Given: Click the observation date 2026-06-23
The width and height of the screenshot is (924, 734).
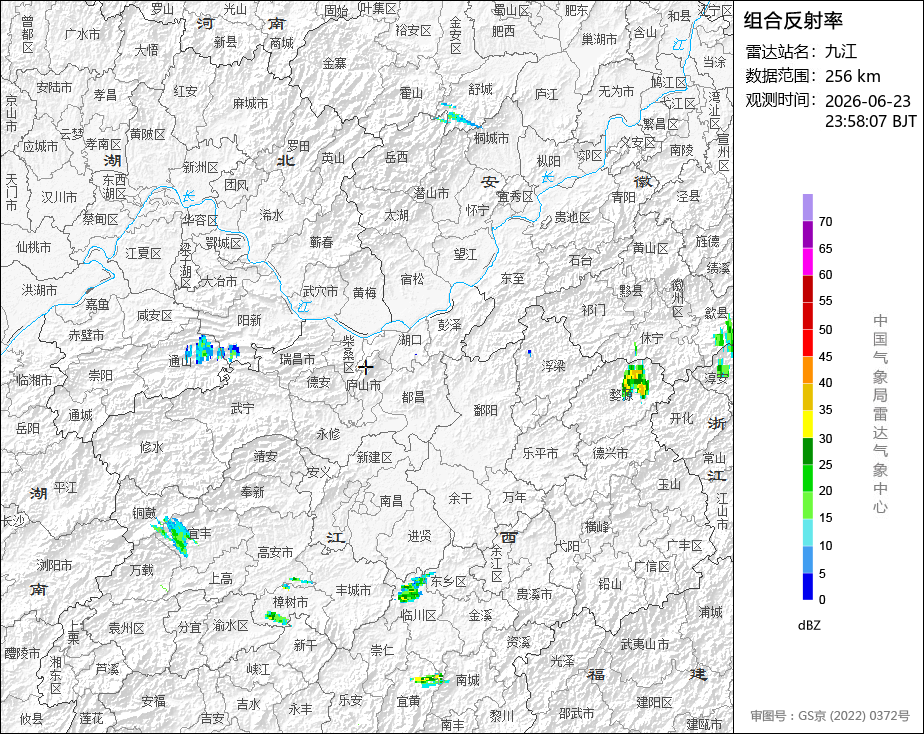Looking at the screenshot, I should pos(867,101).
